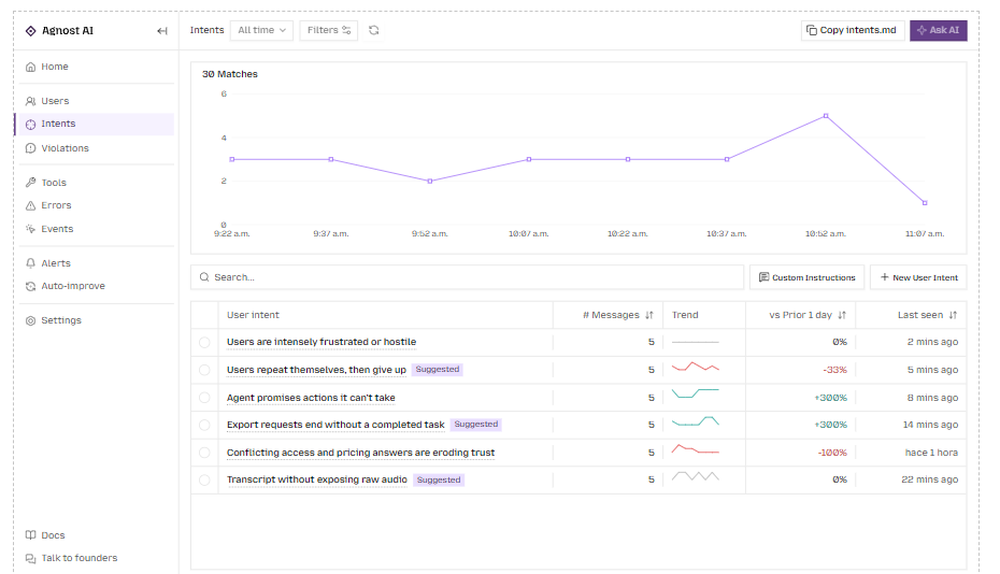Click the Docs book icon
This screenshot has width=1000, height=574.
(31, 535)
